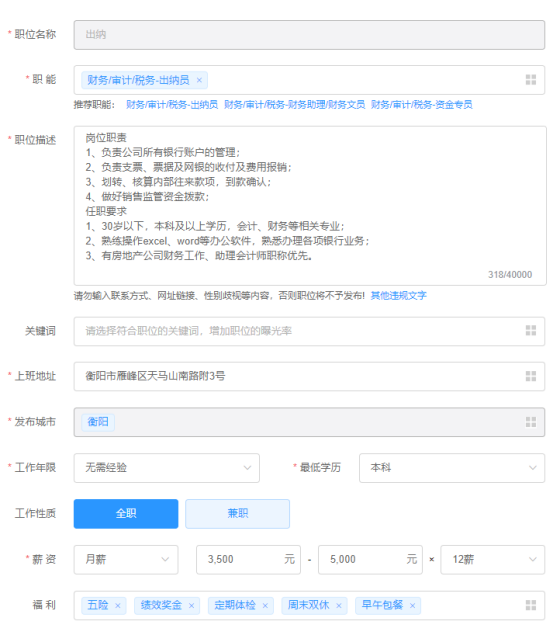The height and width of the screenshot is (635, 554).
Task: Expand the 工作年限 dropdown showing 无需经验
Action: [x=166, y=468]
